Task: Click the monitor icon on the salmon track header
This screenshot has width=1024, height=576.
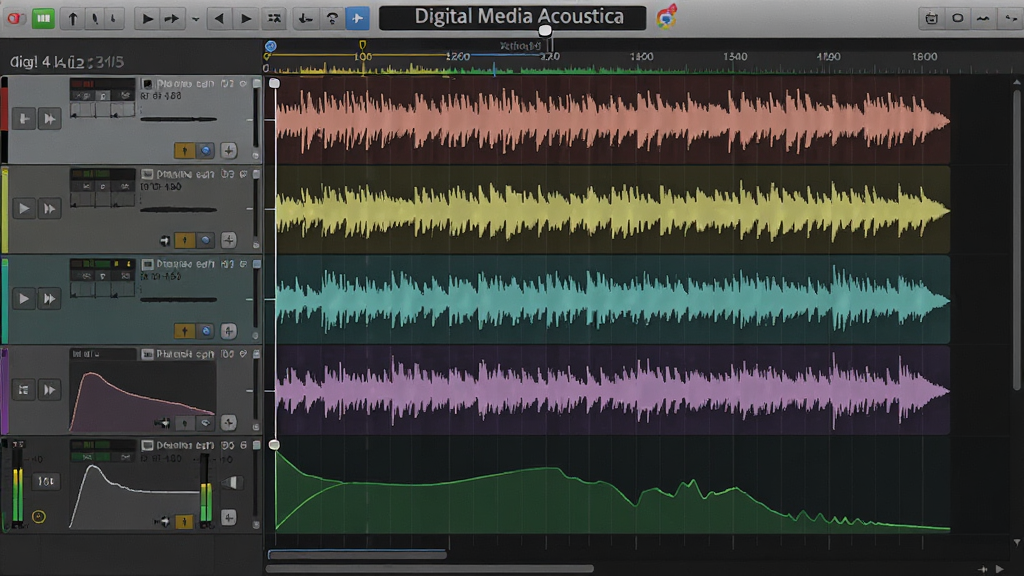Action: (147, 84)
